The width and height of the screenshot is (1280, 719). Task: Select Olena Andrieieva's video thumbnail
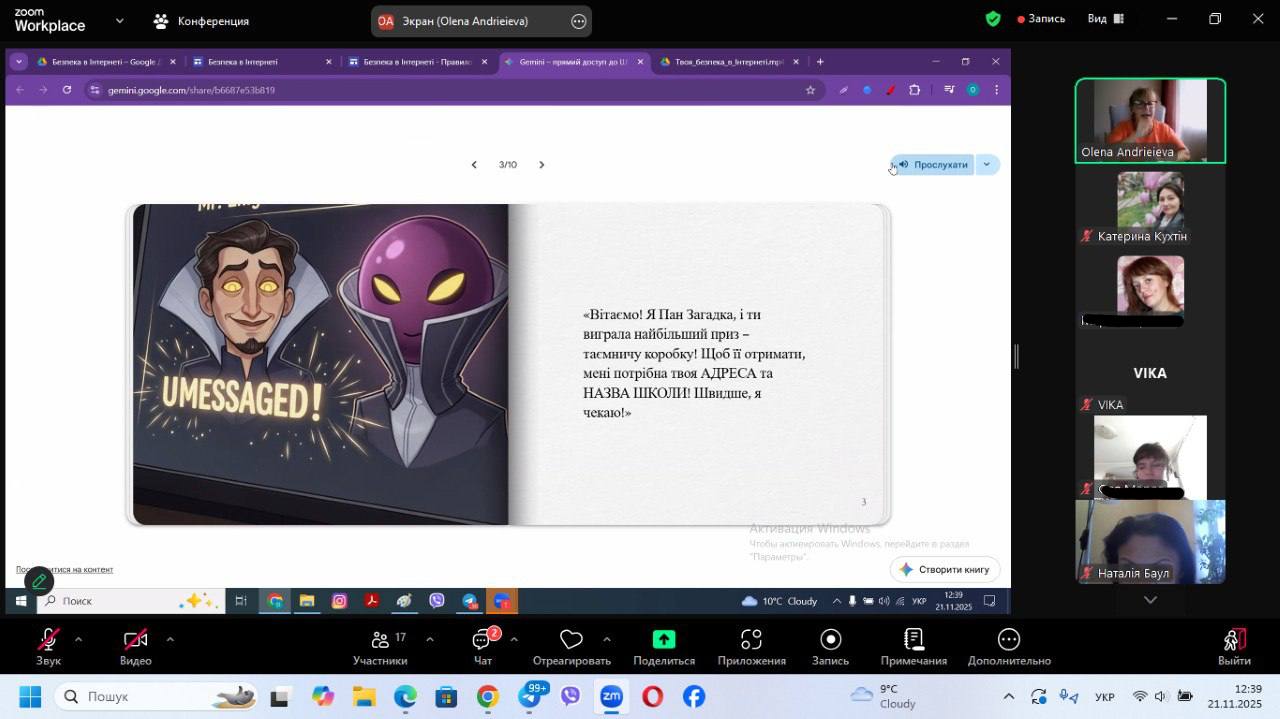pyautogui.click(x=1150, y=120)
